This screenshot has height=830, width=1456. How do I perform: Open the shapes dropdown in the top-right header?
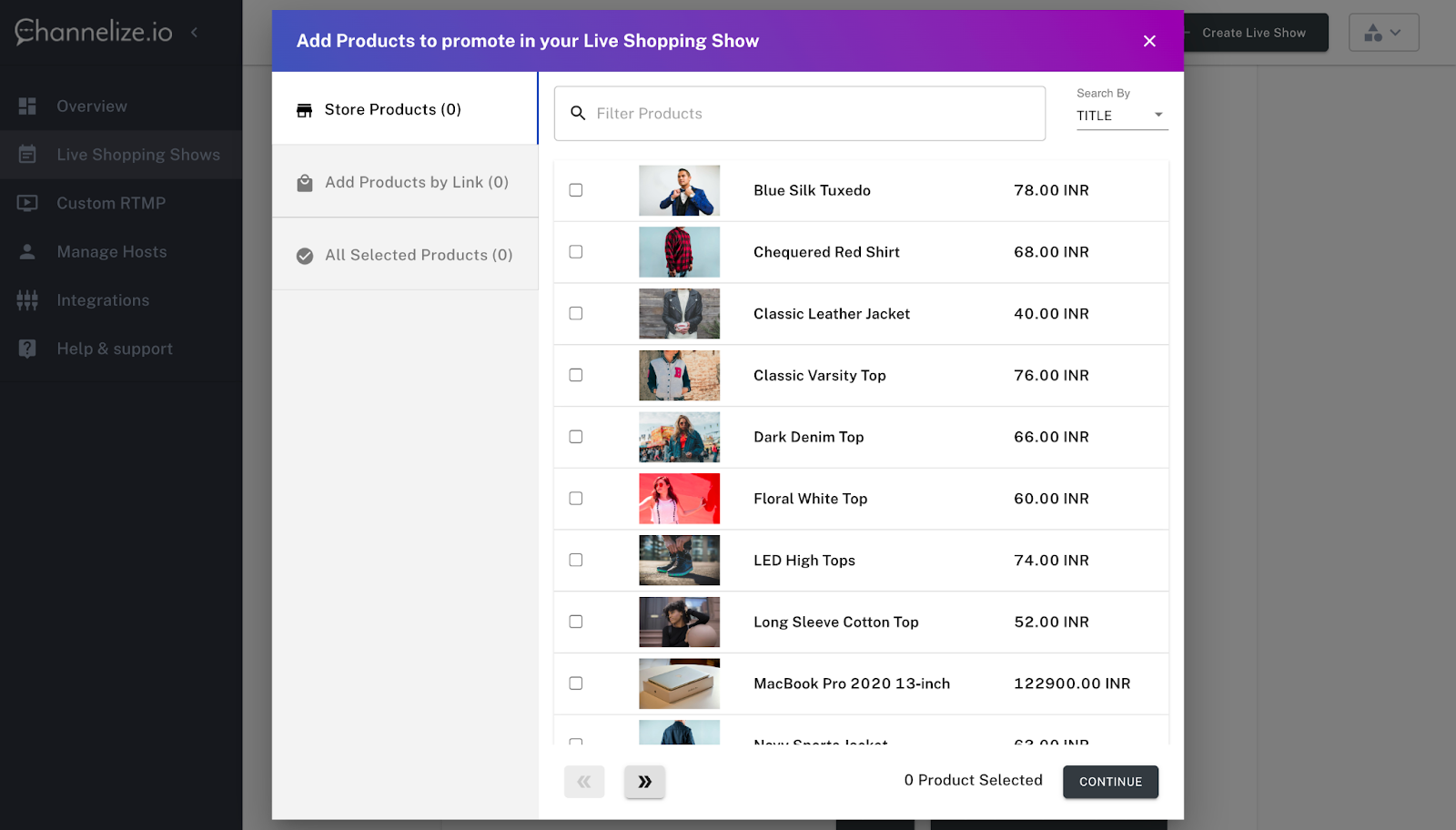pyautogui.click(x=1383, y=33)
